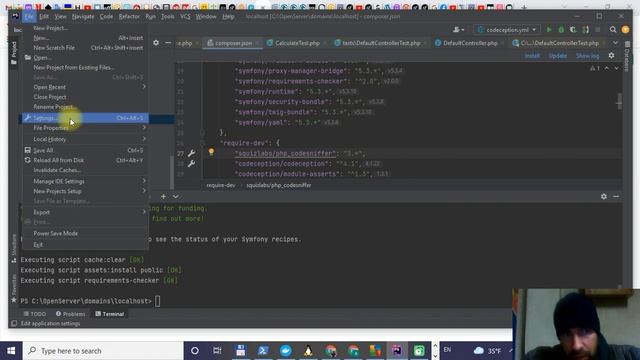Click the wrench gutter icon on line 28

click(191, 164)
